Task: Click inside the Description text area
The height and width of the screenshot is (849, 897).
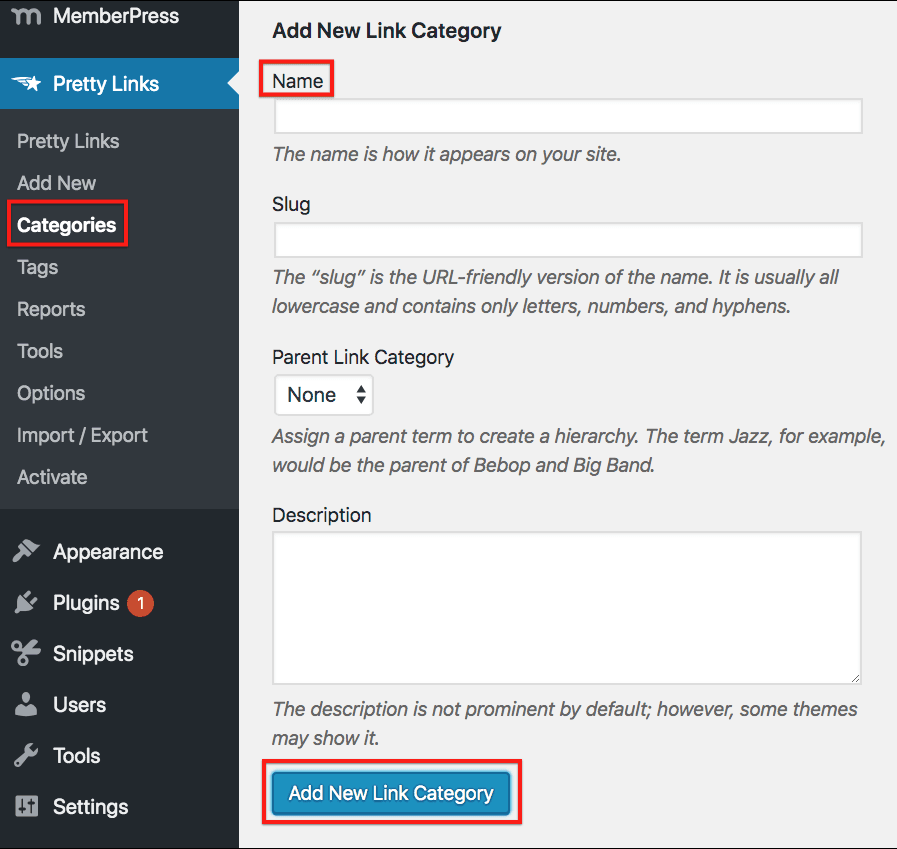Action: click(x=567, y=608)
